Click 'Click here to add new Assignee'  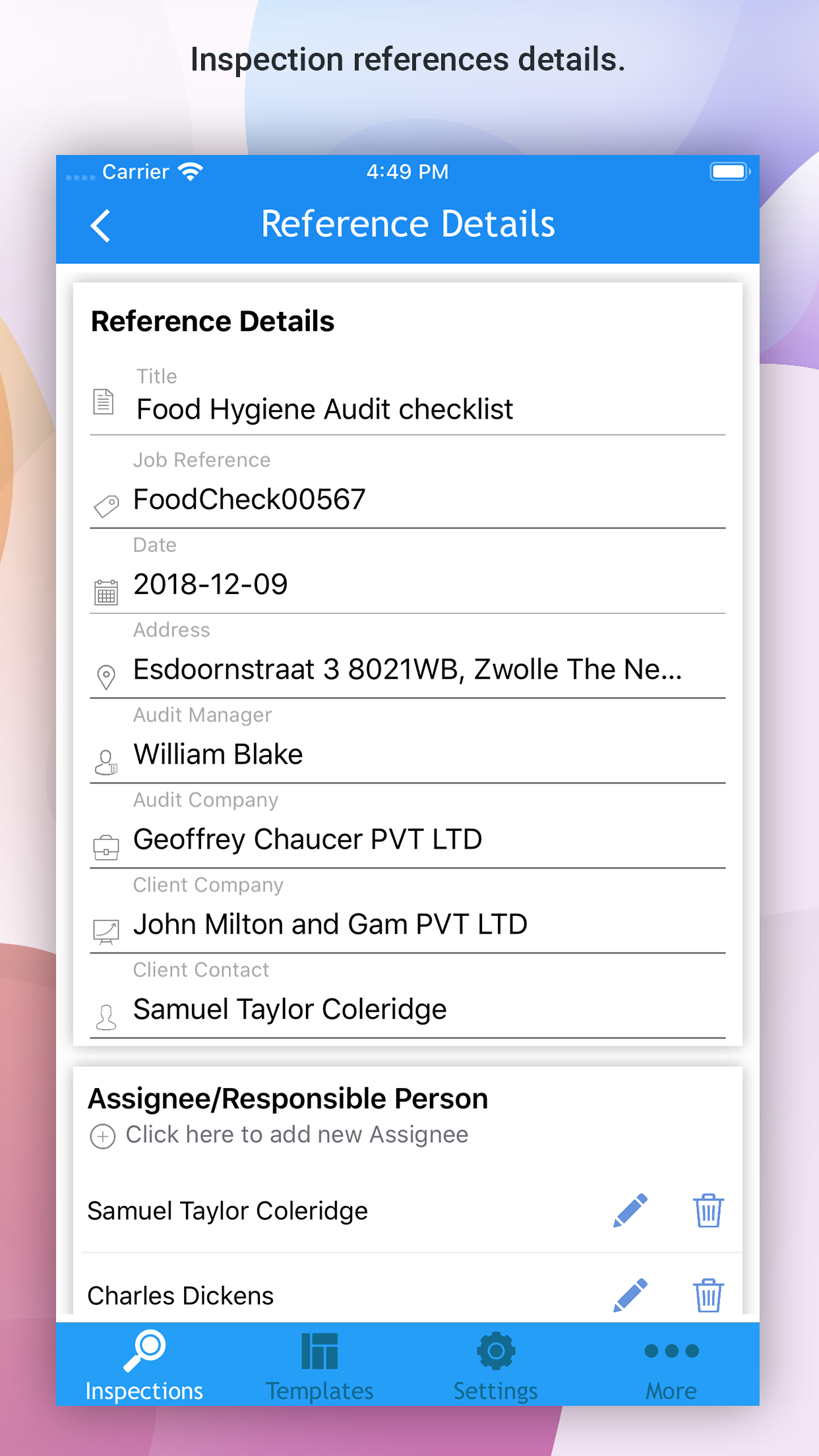click(x=296, y=1135)
